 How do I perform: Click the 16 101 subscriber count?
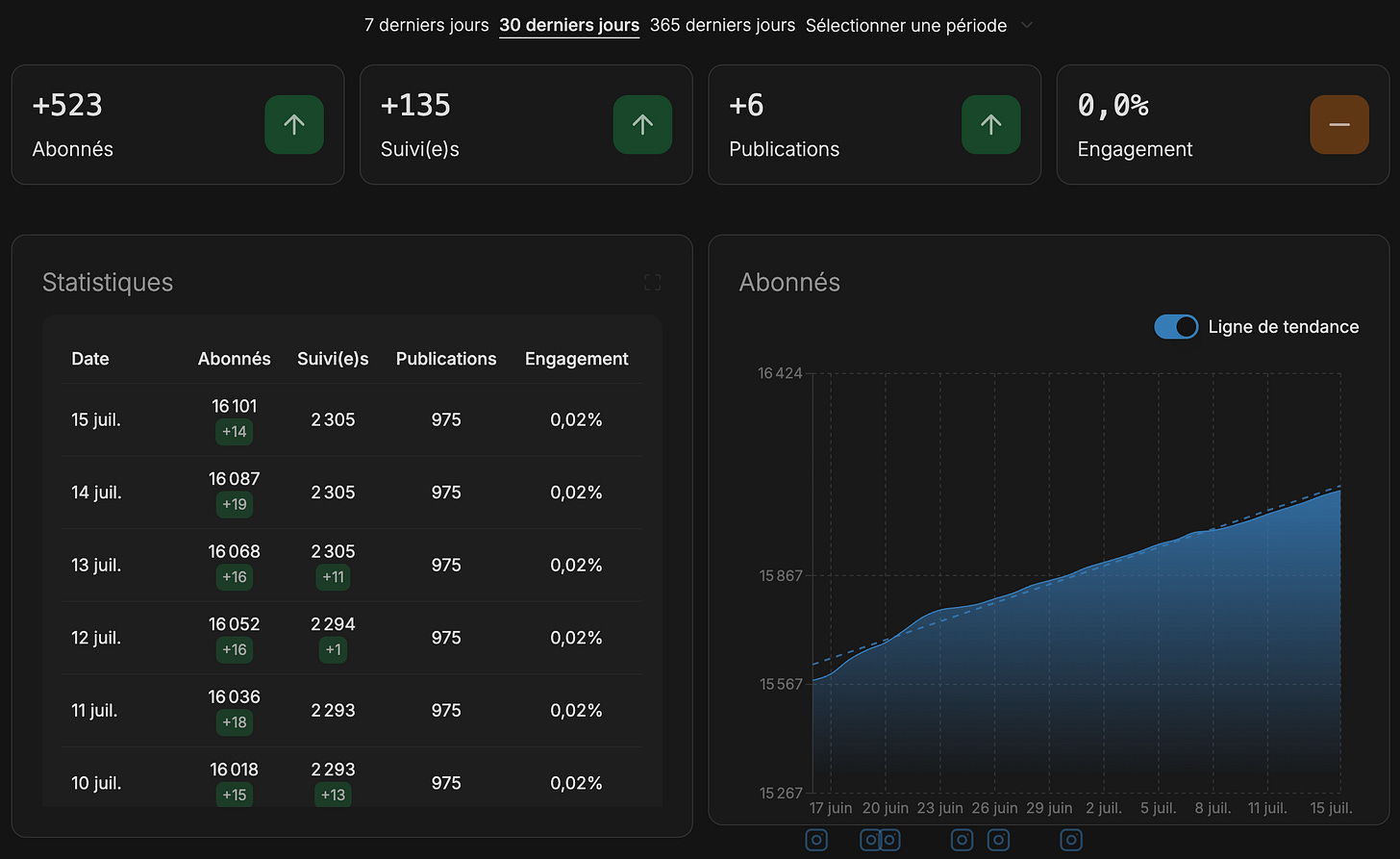(235, 406)
